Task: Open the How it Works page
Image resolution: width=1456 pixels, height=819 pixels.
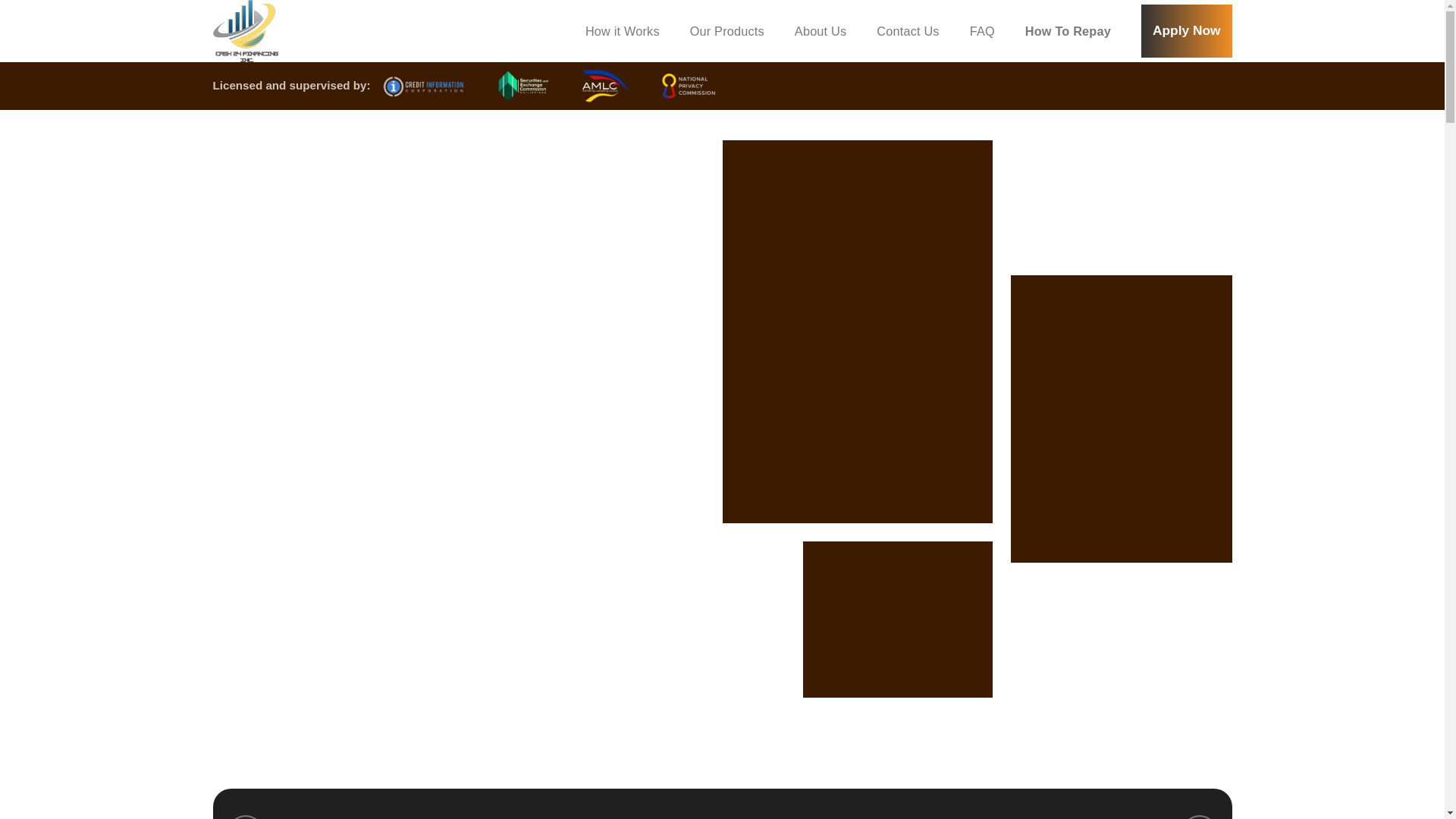Action: click(x=622, y=32)
